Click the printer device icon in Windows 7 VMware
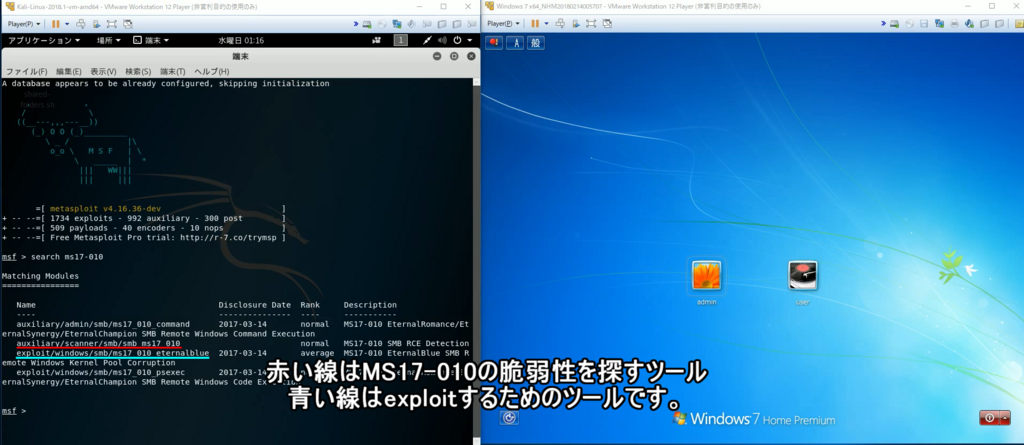This screenshot has width=1024, height=445. click(x=954, y=24)
